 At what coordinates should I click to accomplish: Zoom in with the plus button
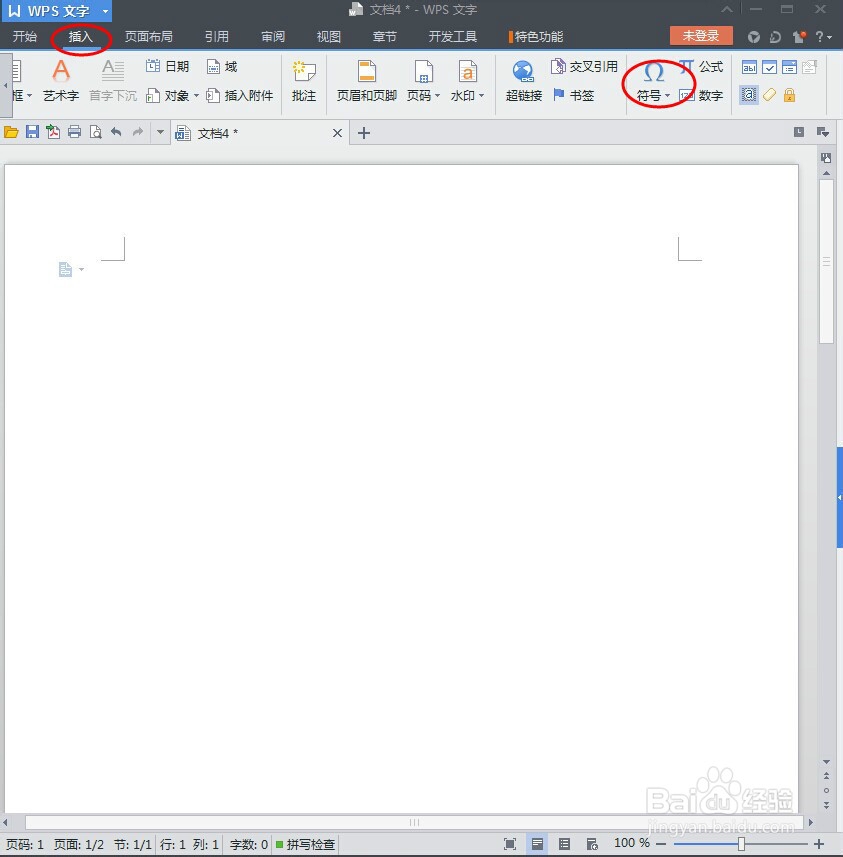(819, 844)
